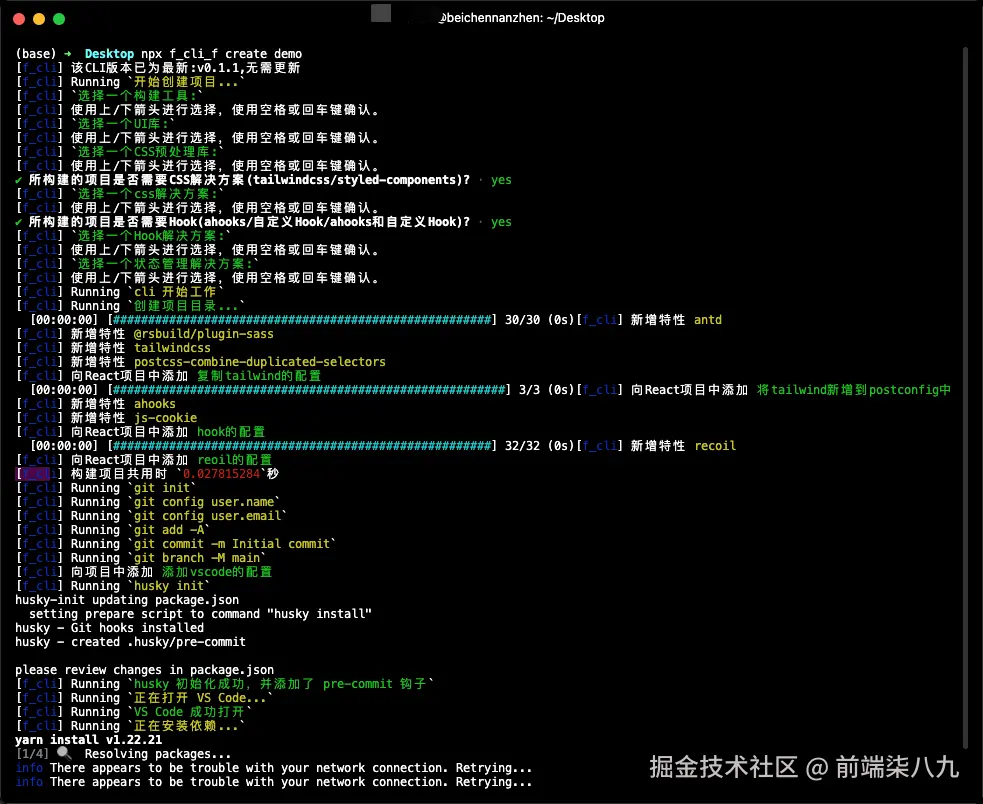Click the red build time '0.027815284'

[x=221, y=474]
